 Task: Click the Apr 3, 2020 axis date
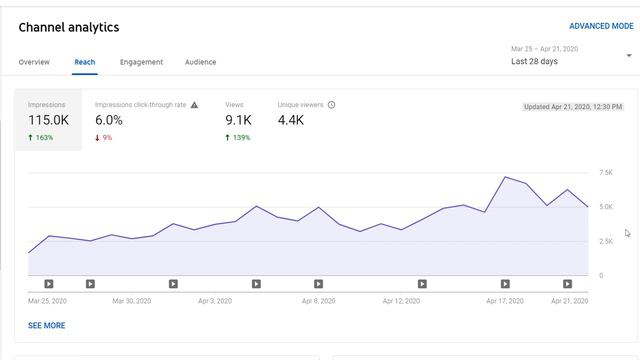(x=215, y=301)
